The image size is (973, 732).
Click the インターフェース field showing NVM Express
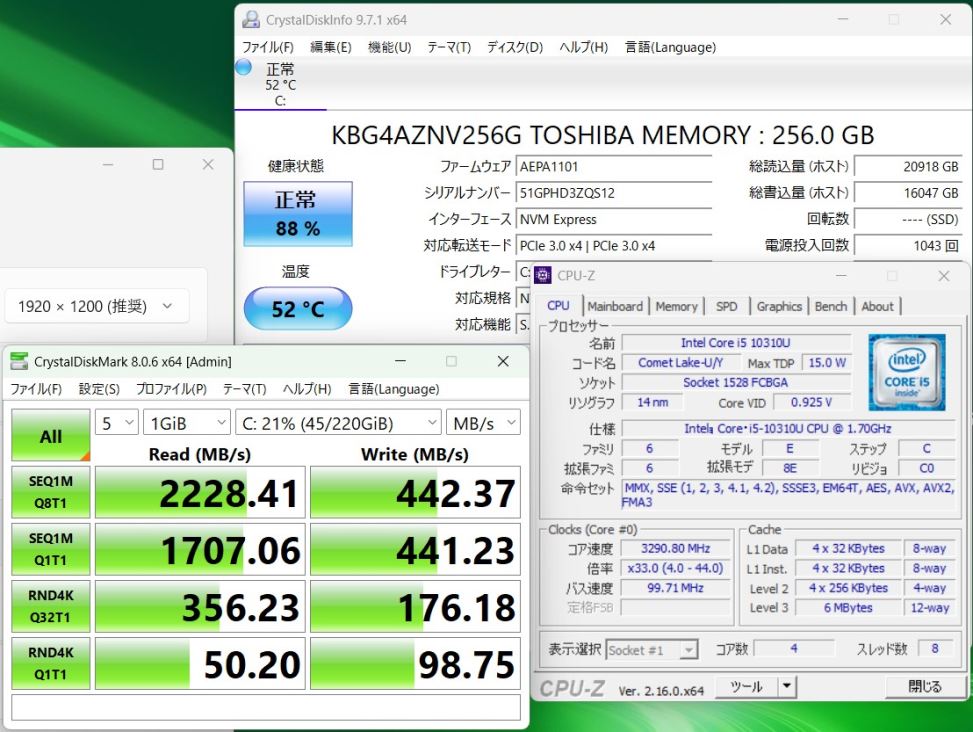tap(614, 219)
